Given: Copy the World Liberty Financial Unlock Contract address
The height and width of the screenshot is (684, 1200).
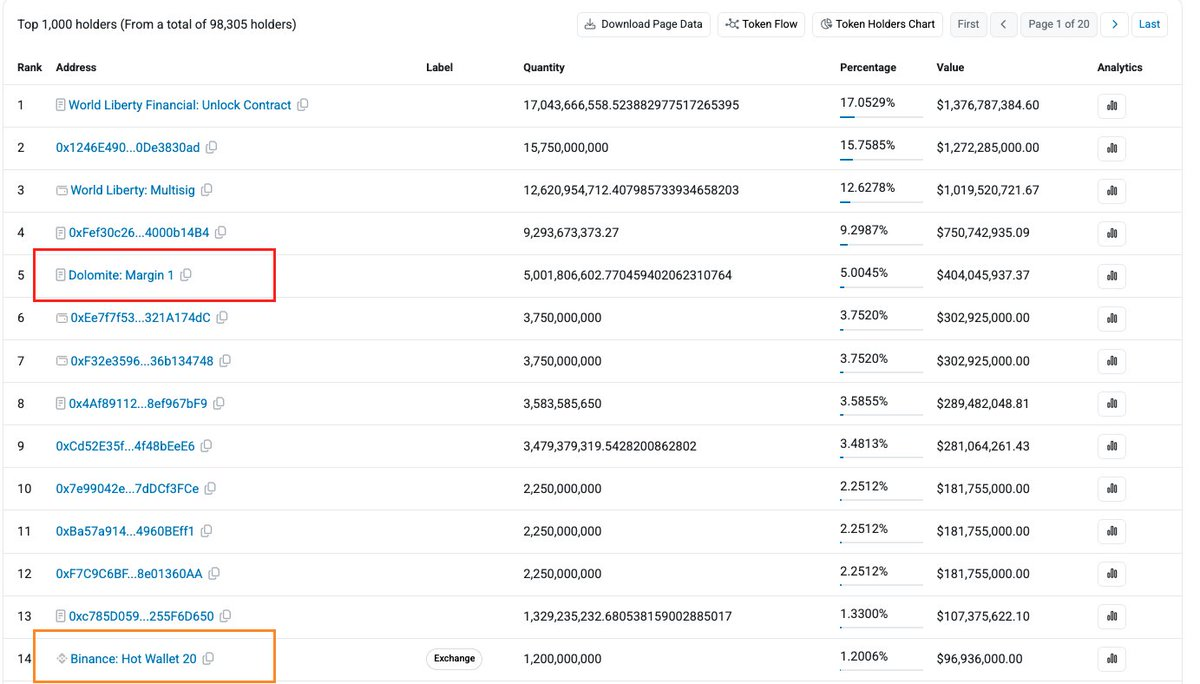Looking at the screenshot, I should (x=303, y=105).
